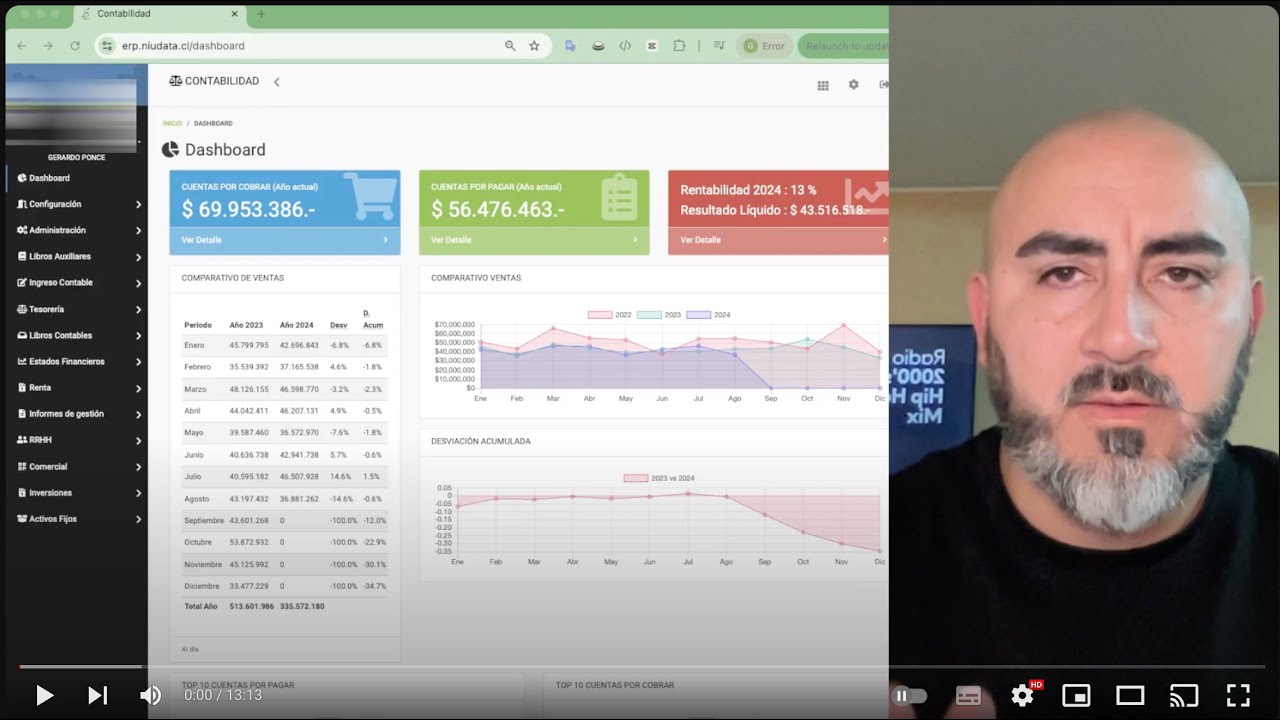
Task: Open the translate extension icon
Action: [x=571, y=46]
